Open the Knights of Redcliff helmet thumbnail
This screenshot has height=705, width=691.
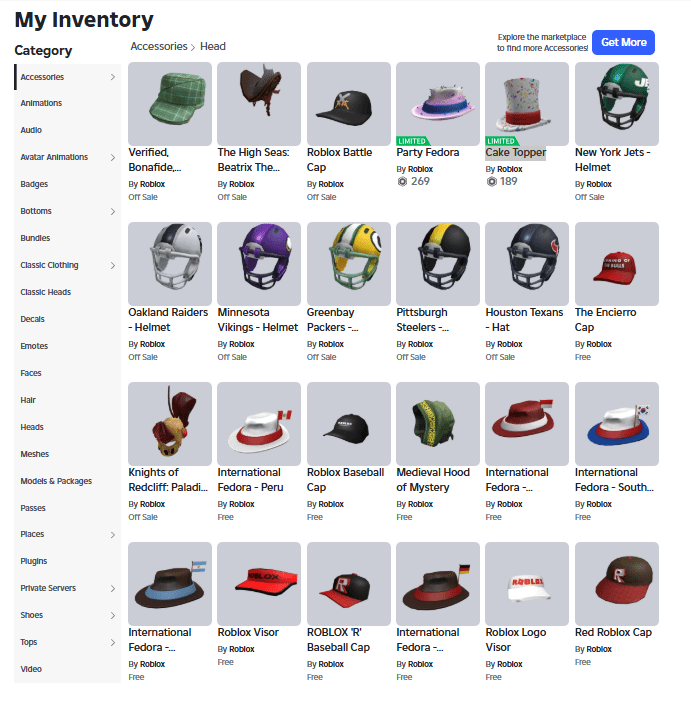[x=170, y=423]
